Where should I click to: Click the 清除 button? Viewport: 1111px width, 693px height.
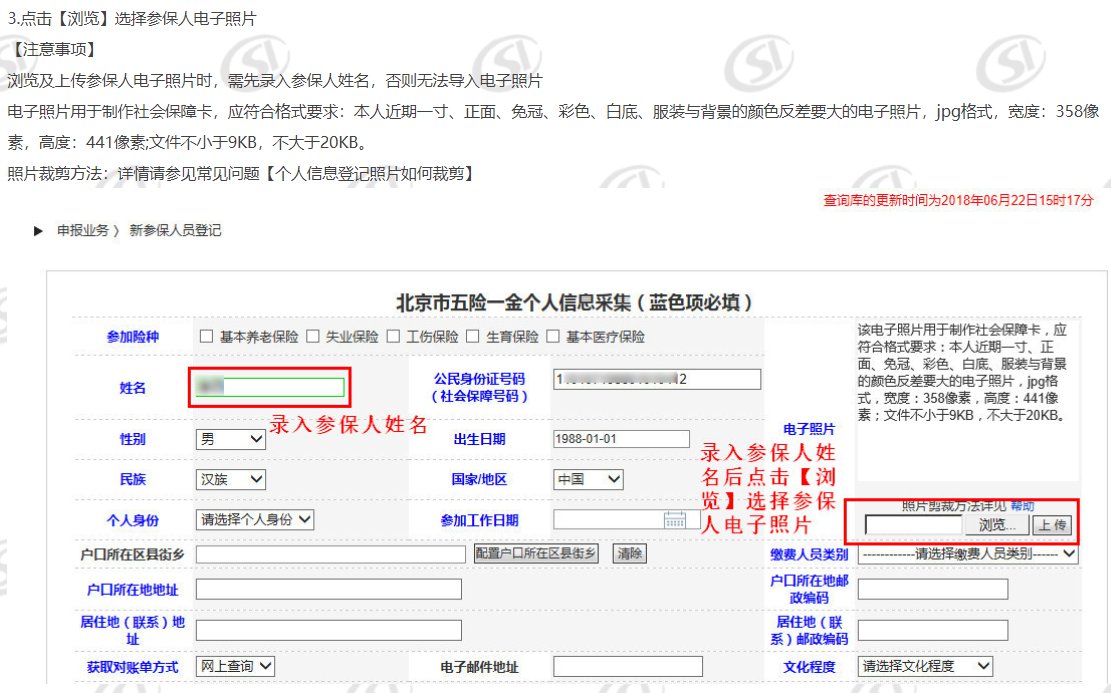pyautogui.click(x=629, y=553)
